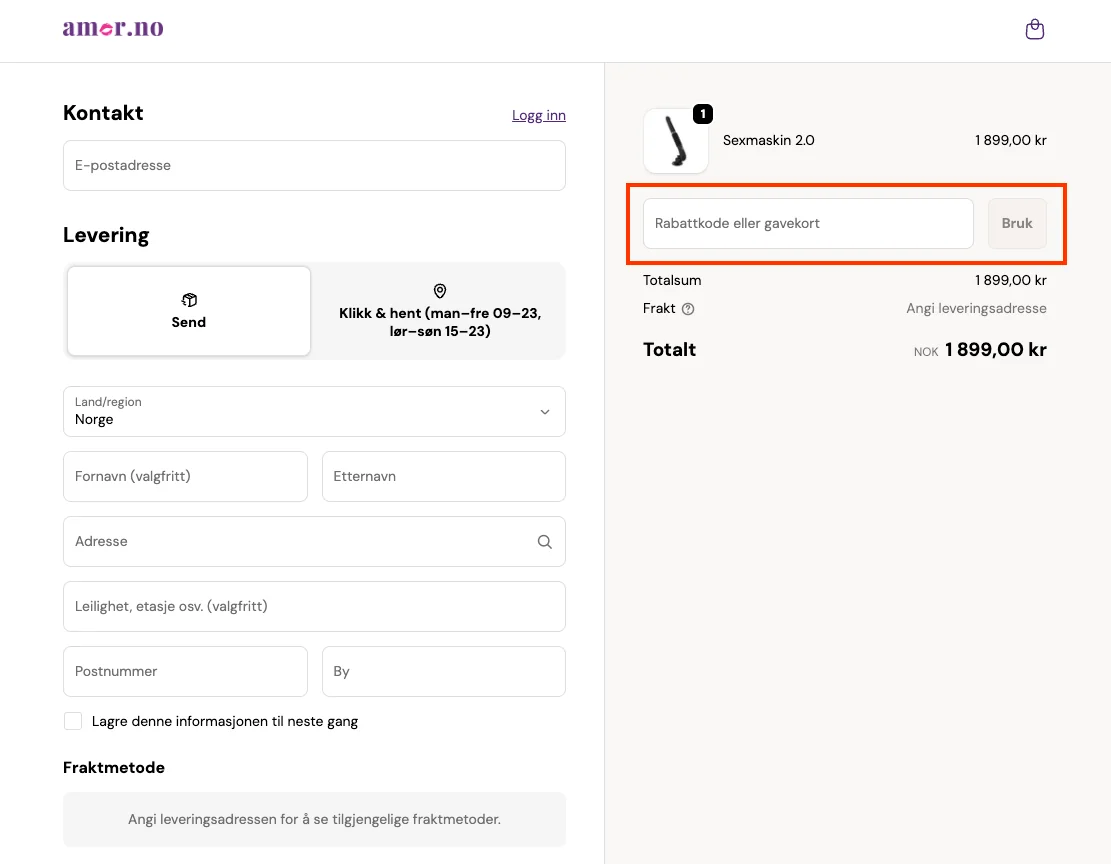This screenshot has width=1111, height=864.
Task: Click into the Rabattkode eller gavekort field
Action: [808, 224]
